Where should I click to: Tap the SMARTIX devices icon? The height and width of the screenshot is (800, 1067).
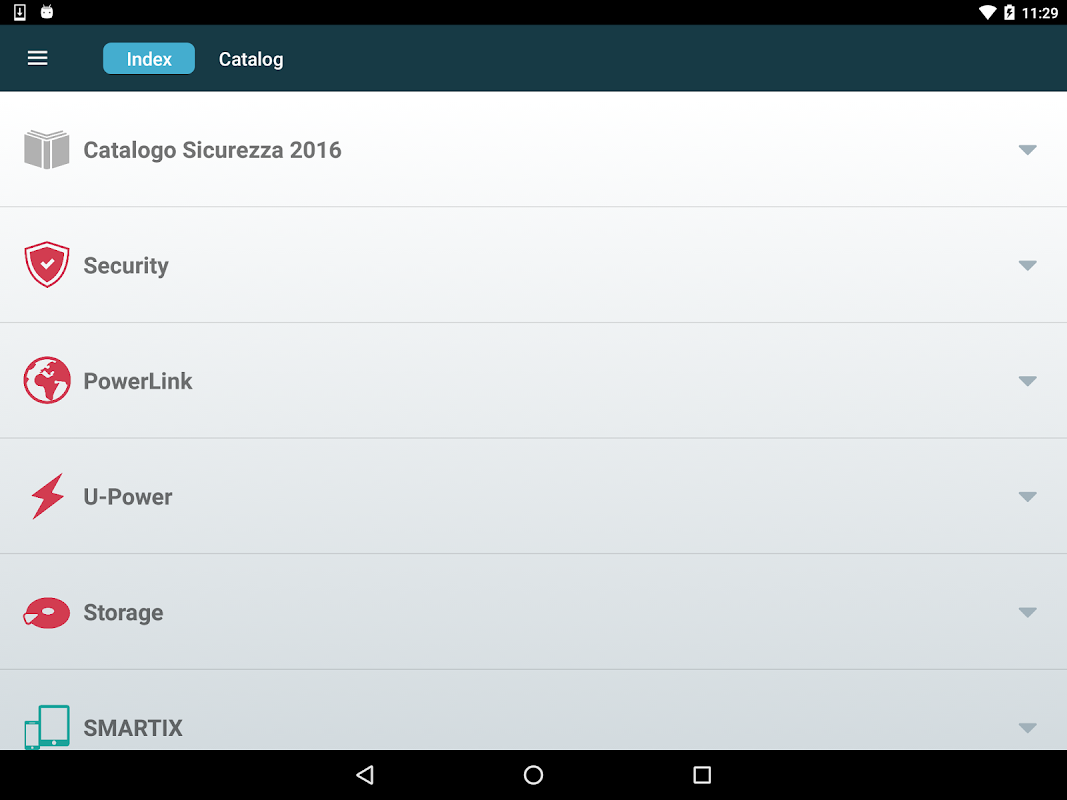[x=47, y=727]
